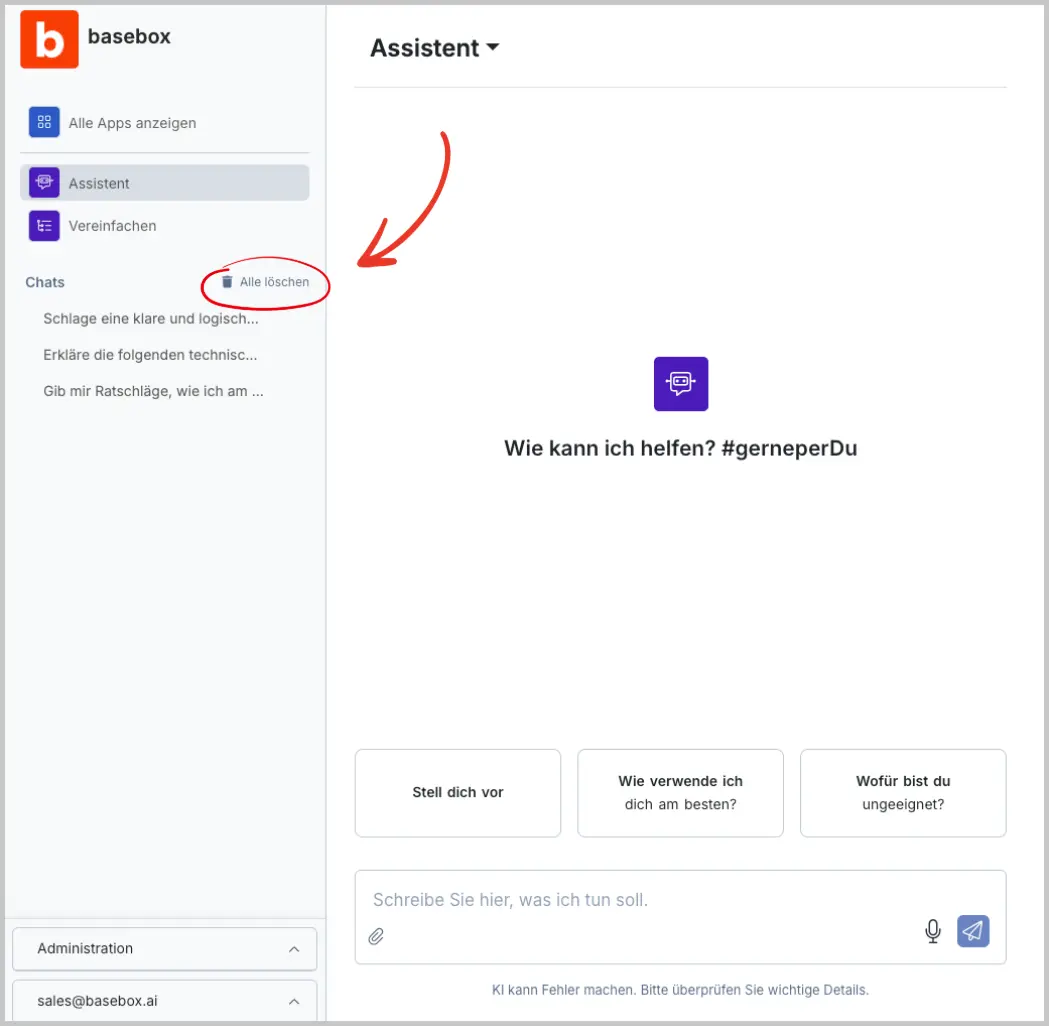This screenshot has width=1049, height=1026.
Task: Expand the sales@basebox.ai account menu
Action: click(x=293, y=1001)
